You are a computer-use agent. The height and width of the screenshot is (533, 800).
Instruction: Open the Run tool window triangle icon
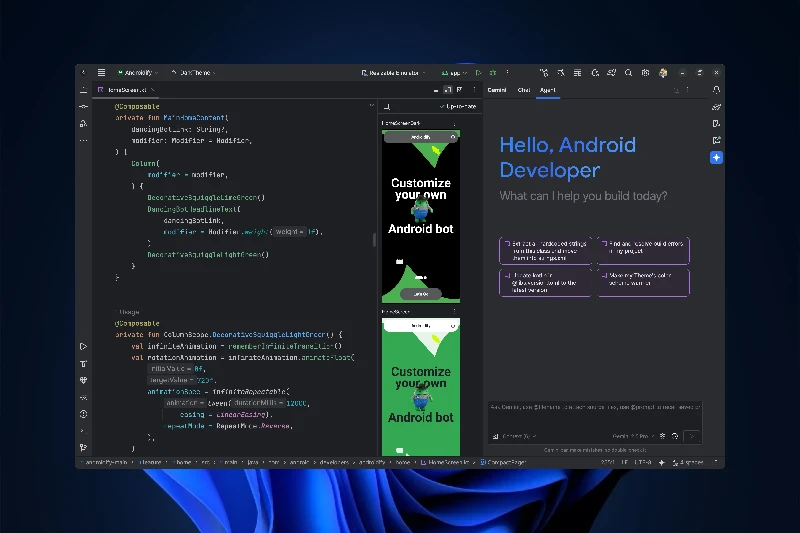tap(84, 347)
